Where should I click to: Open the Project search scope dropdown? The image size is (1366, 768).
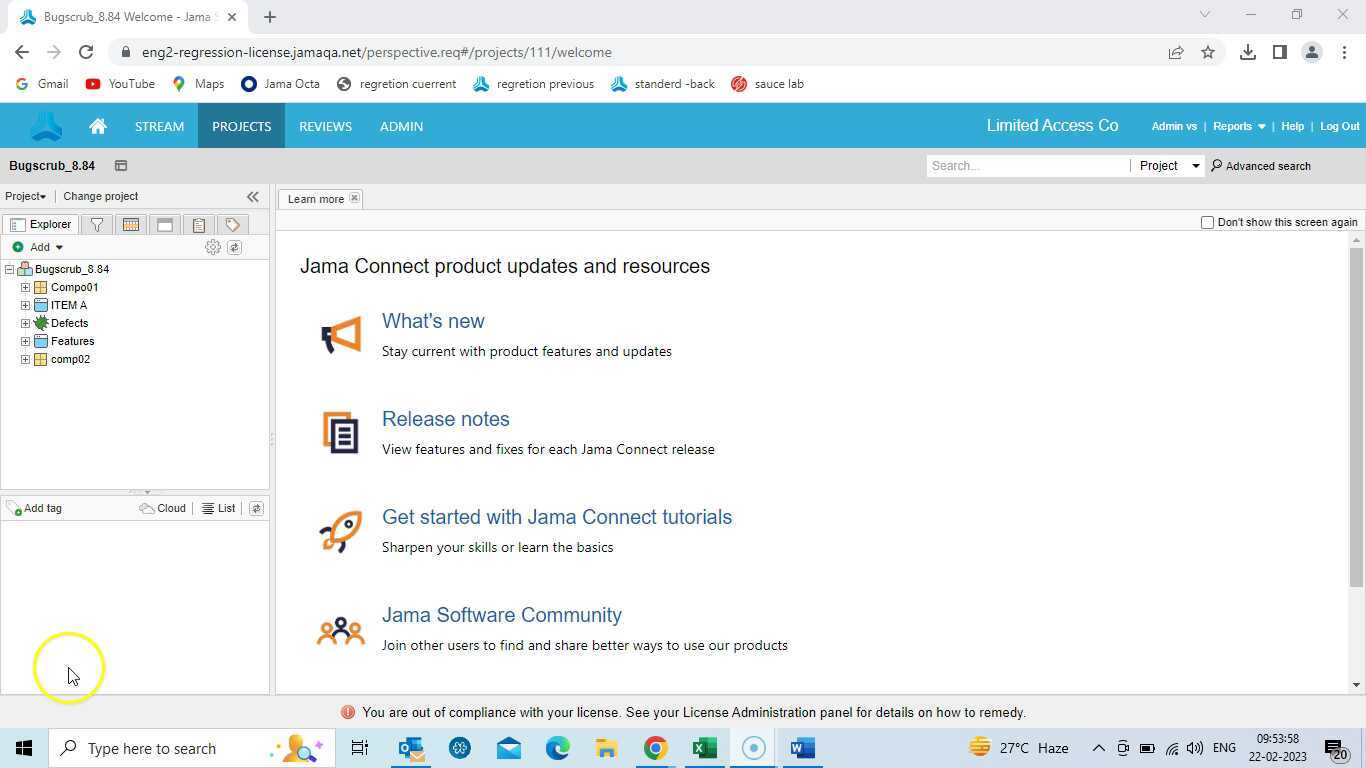(1170, 165)
